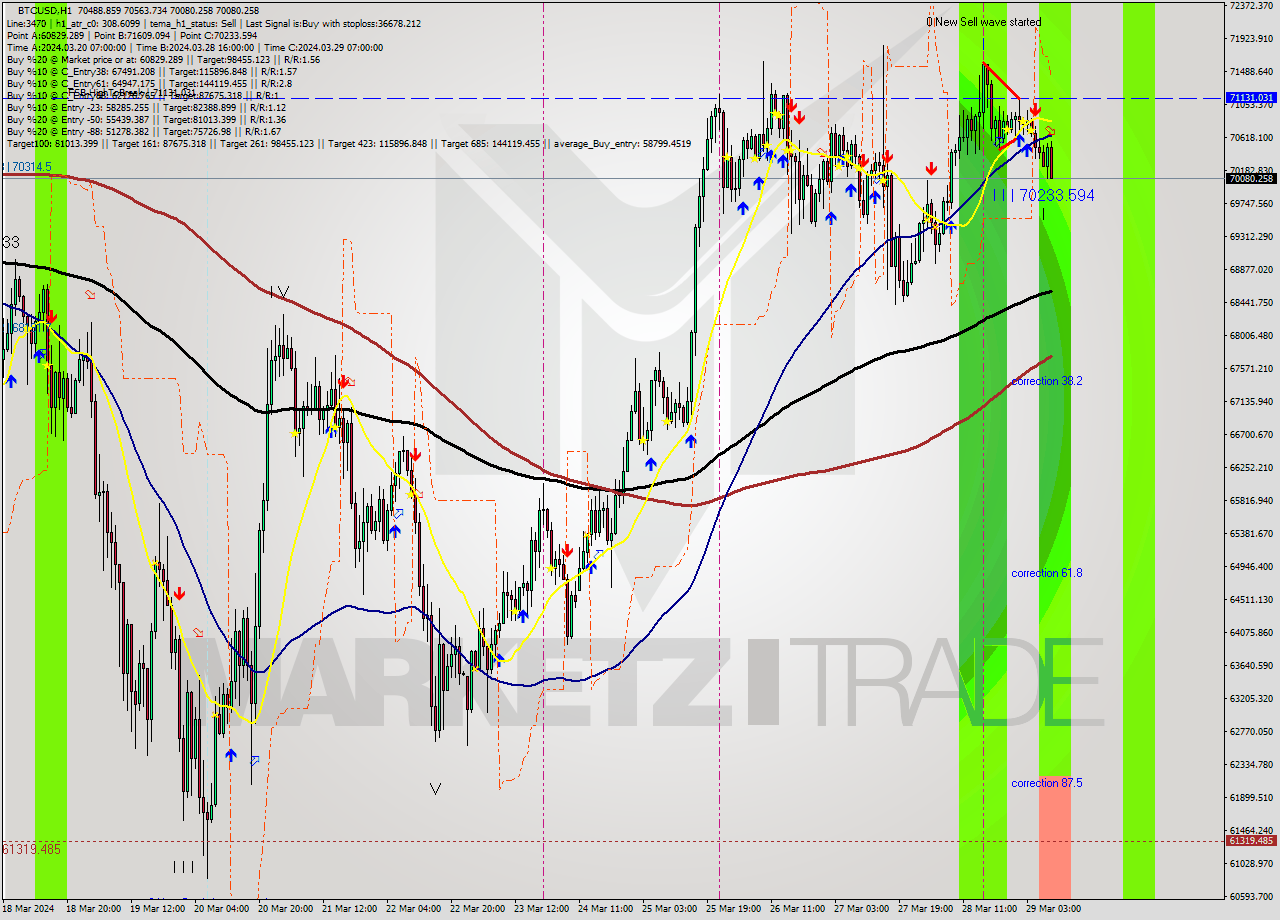Click the 71923.190 price axis value
1280x920 pixels.
click(x=1251, y=38)
